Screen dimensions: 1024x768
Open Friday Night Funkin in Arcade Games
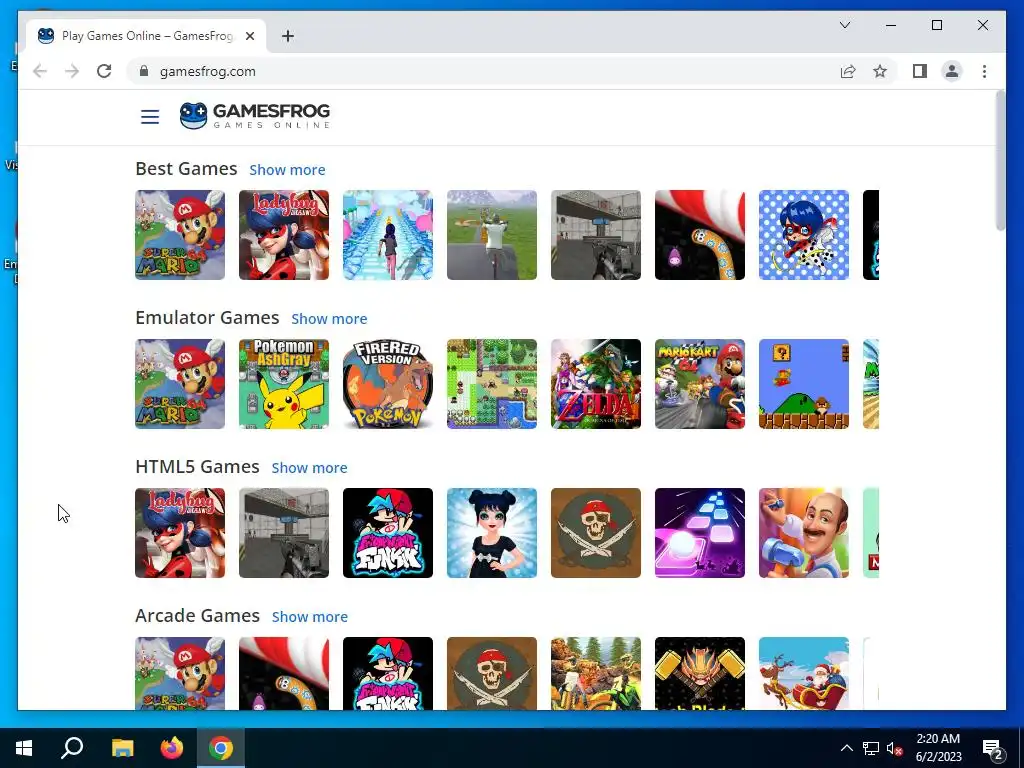click(387, 673)
